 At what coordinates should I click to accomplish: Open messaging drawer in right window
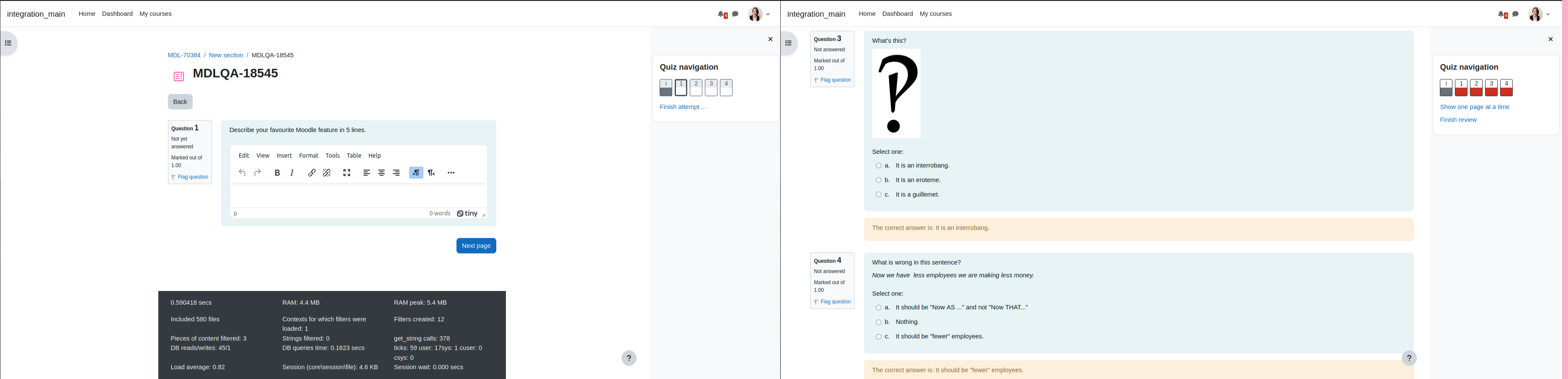(1516, 14)
